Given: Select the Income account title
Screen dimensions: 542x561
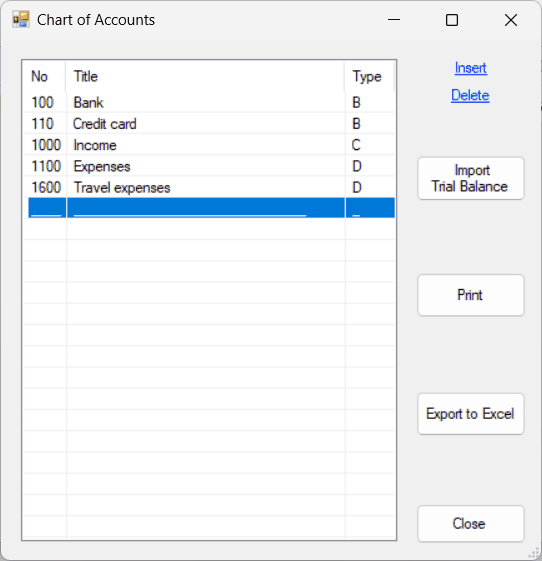Looking at the screenshot, I should click(95, 145).
